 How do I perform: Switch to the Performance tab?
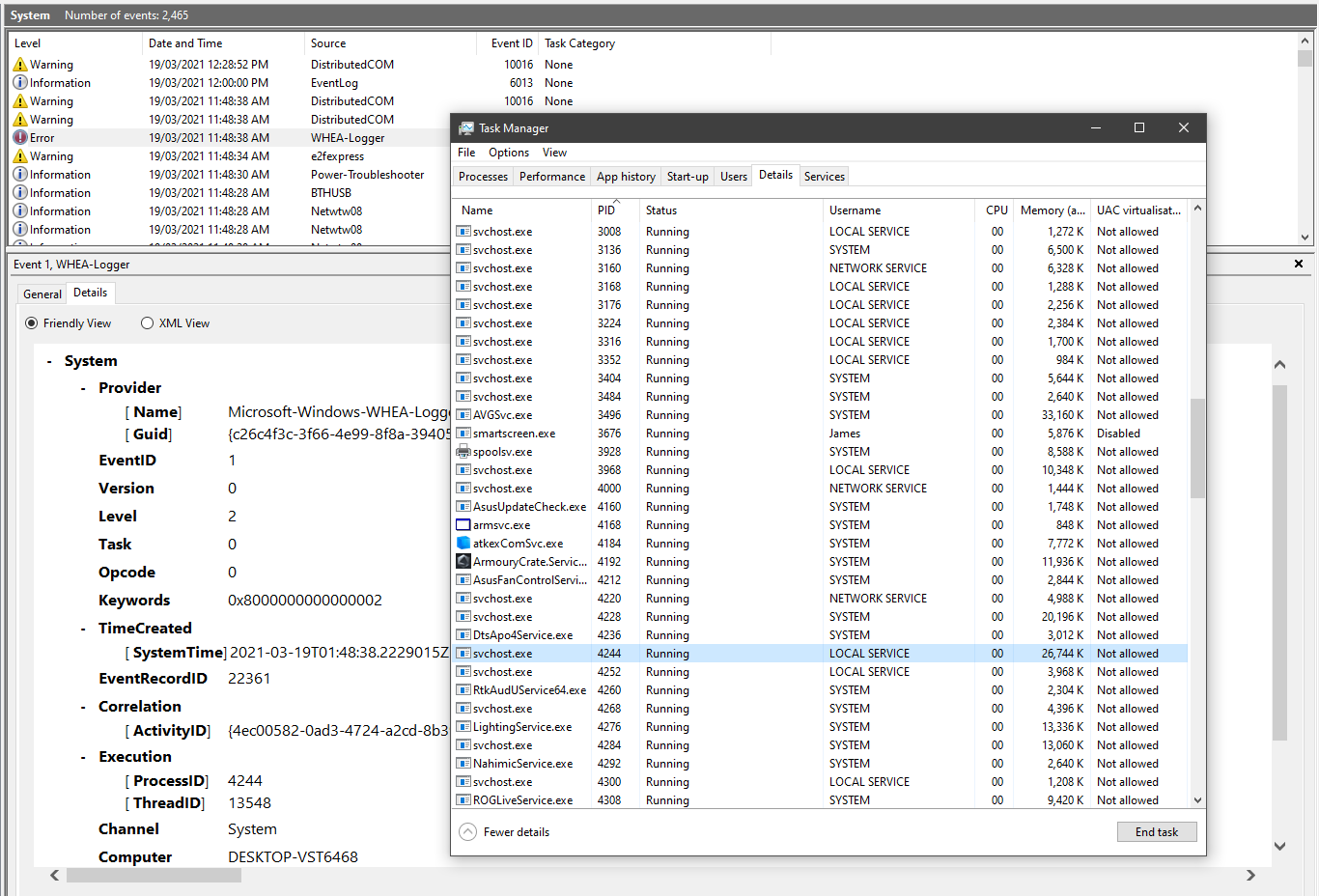552,177
